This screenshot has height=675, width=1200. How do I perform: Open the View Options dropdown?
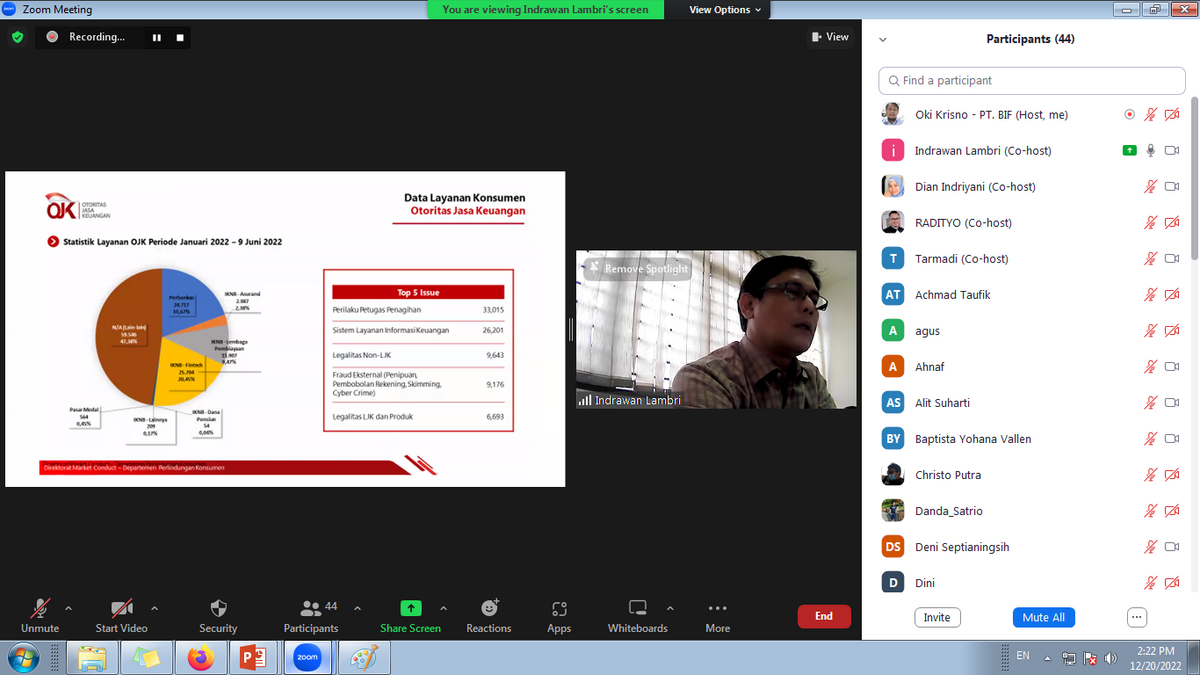click(725, 10)
